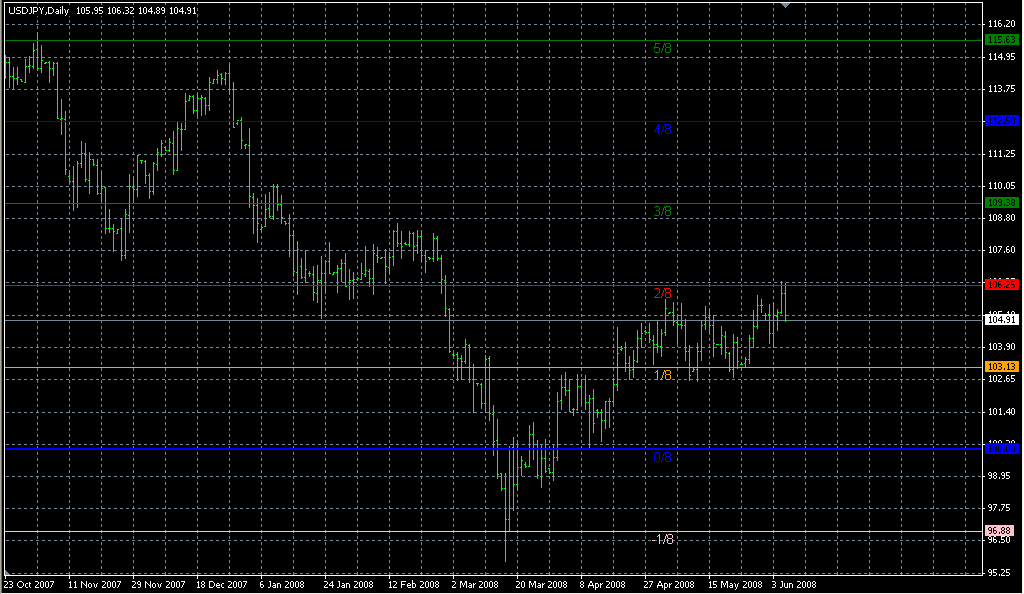
Task: Click the red 106.25 price tag
Action: click(1001, 284)
